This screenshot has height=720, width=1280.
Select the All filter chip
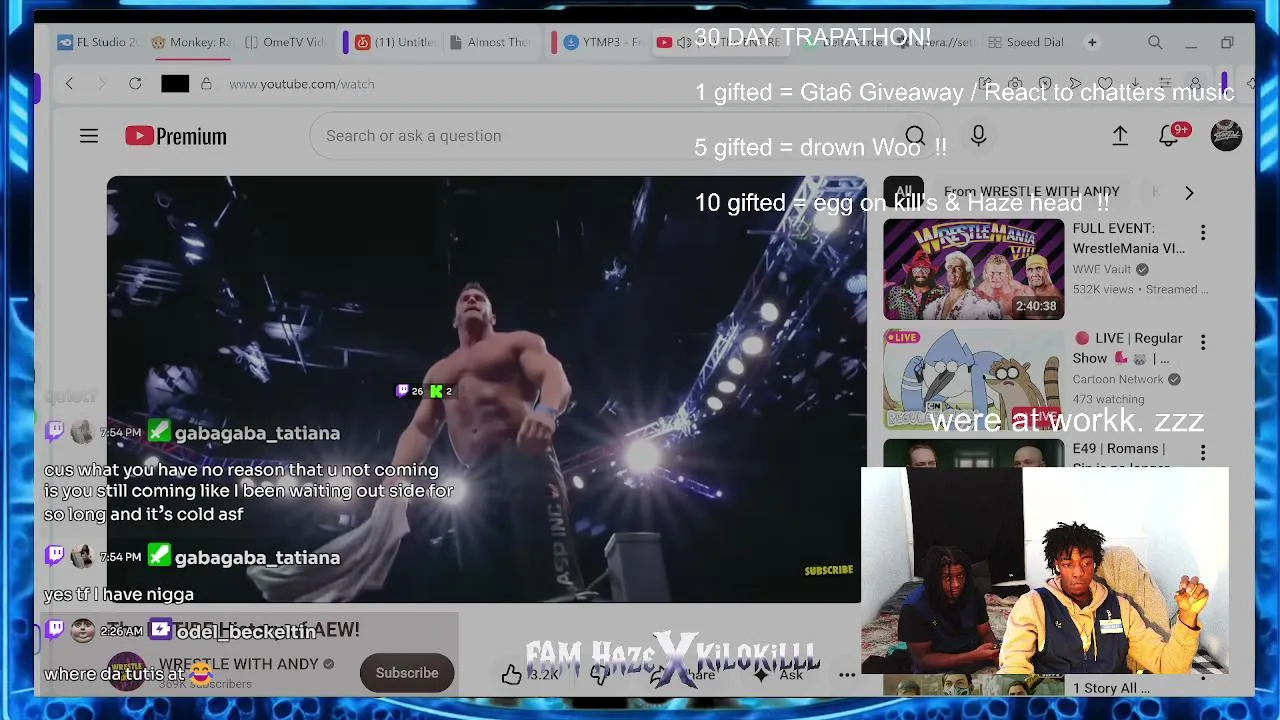904,192
